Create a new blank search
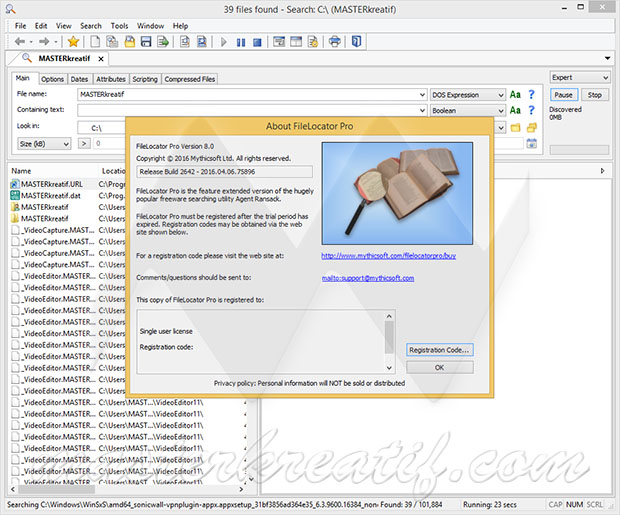Image resolution: width=620 pixels, height=515 pixels. point(95,42)
